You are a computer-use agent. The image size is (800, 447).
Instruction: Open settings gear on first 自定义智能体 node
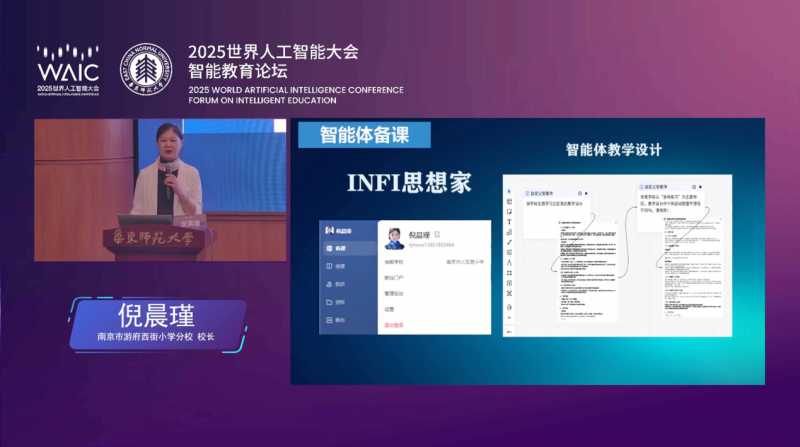(x=580, y=193)
